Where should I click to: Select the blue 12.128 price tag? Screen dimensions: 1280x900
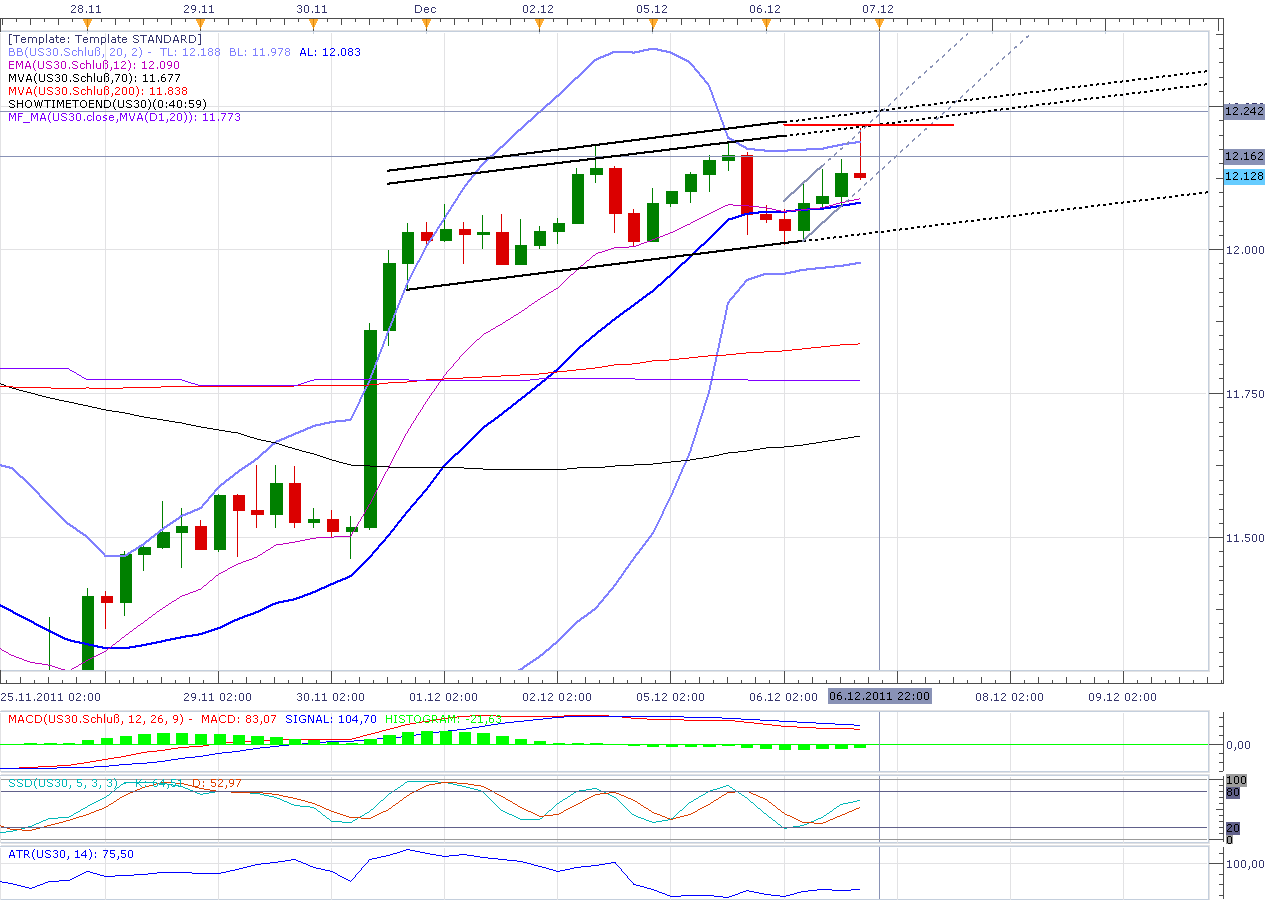click(x=1240, y=176)
